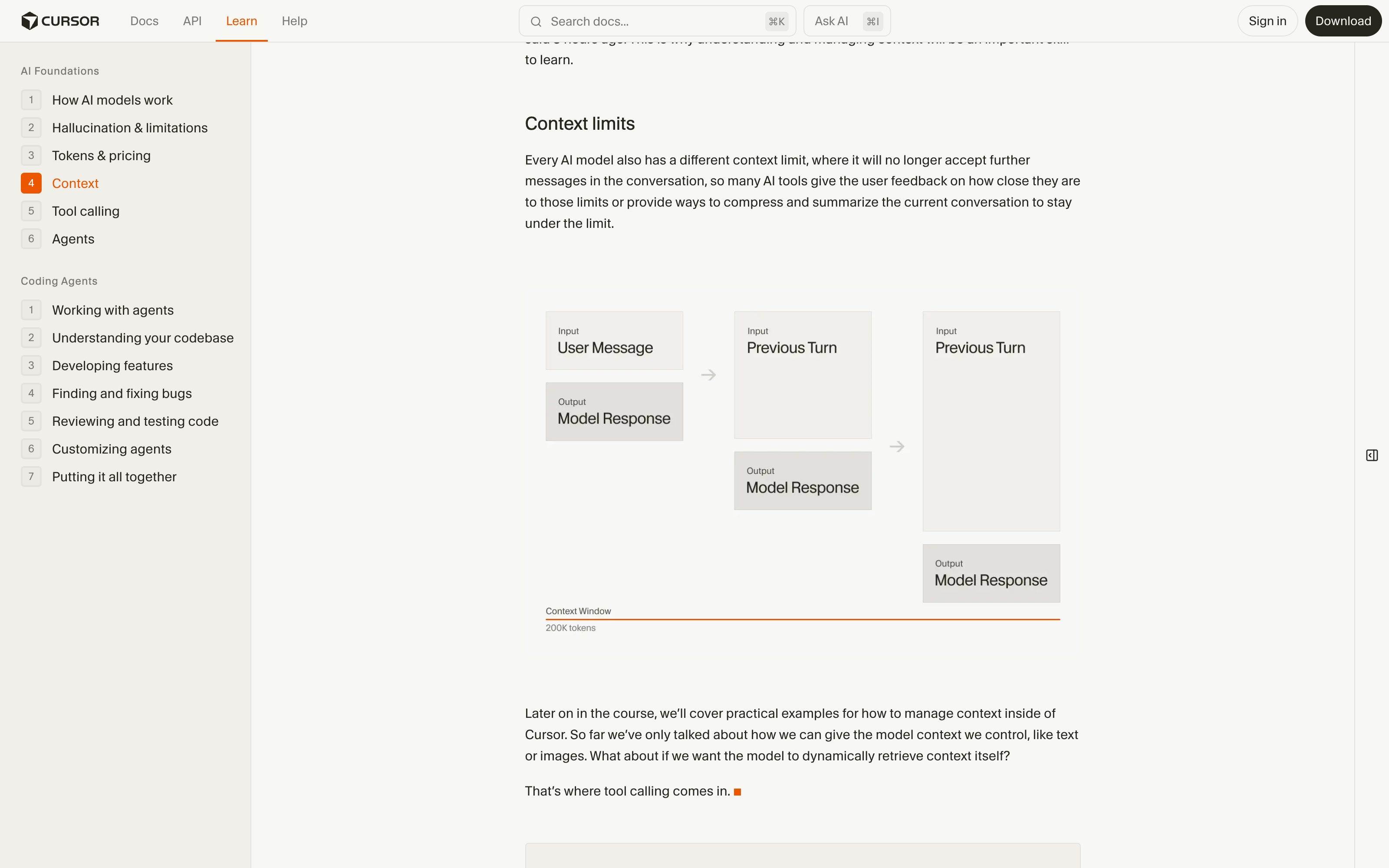Open Tokens & pricing lesson
The height and width of the screenshot is (868, 1389).
coord(86,155)
